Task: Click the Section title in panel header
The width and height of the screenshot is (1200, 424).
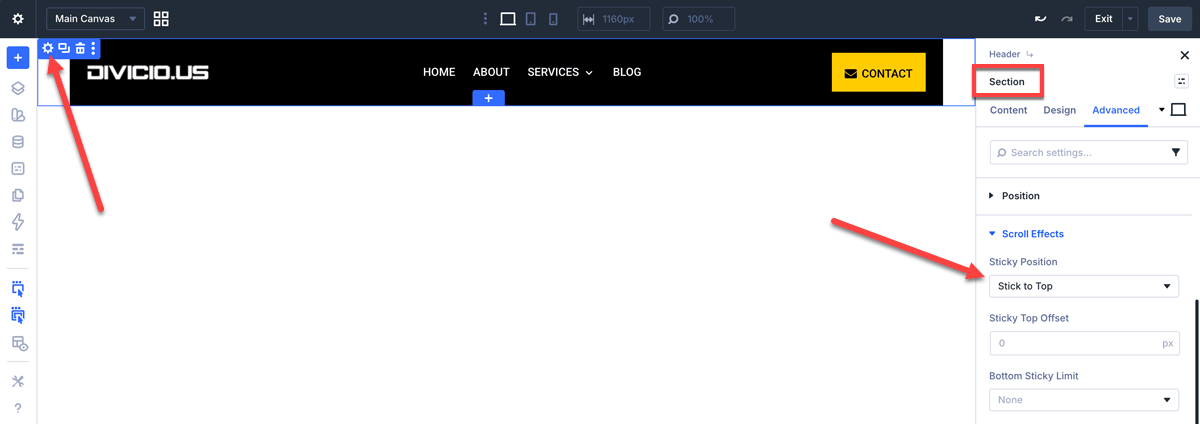Action: pos(1007,82)
